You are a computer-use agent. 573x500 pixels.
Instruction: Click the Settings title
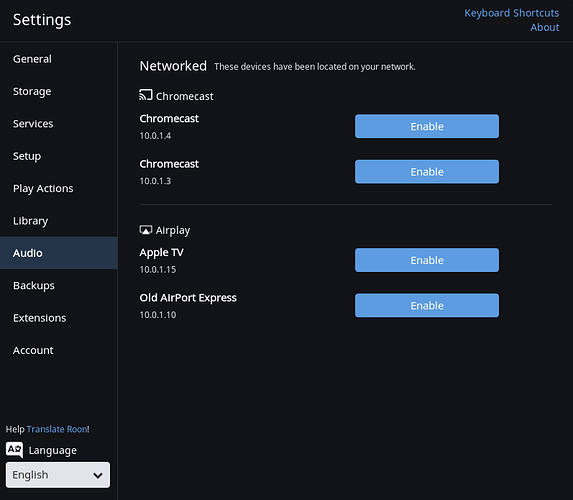pyautogui.click(x=42, y=20)
